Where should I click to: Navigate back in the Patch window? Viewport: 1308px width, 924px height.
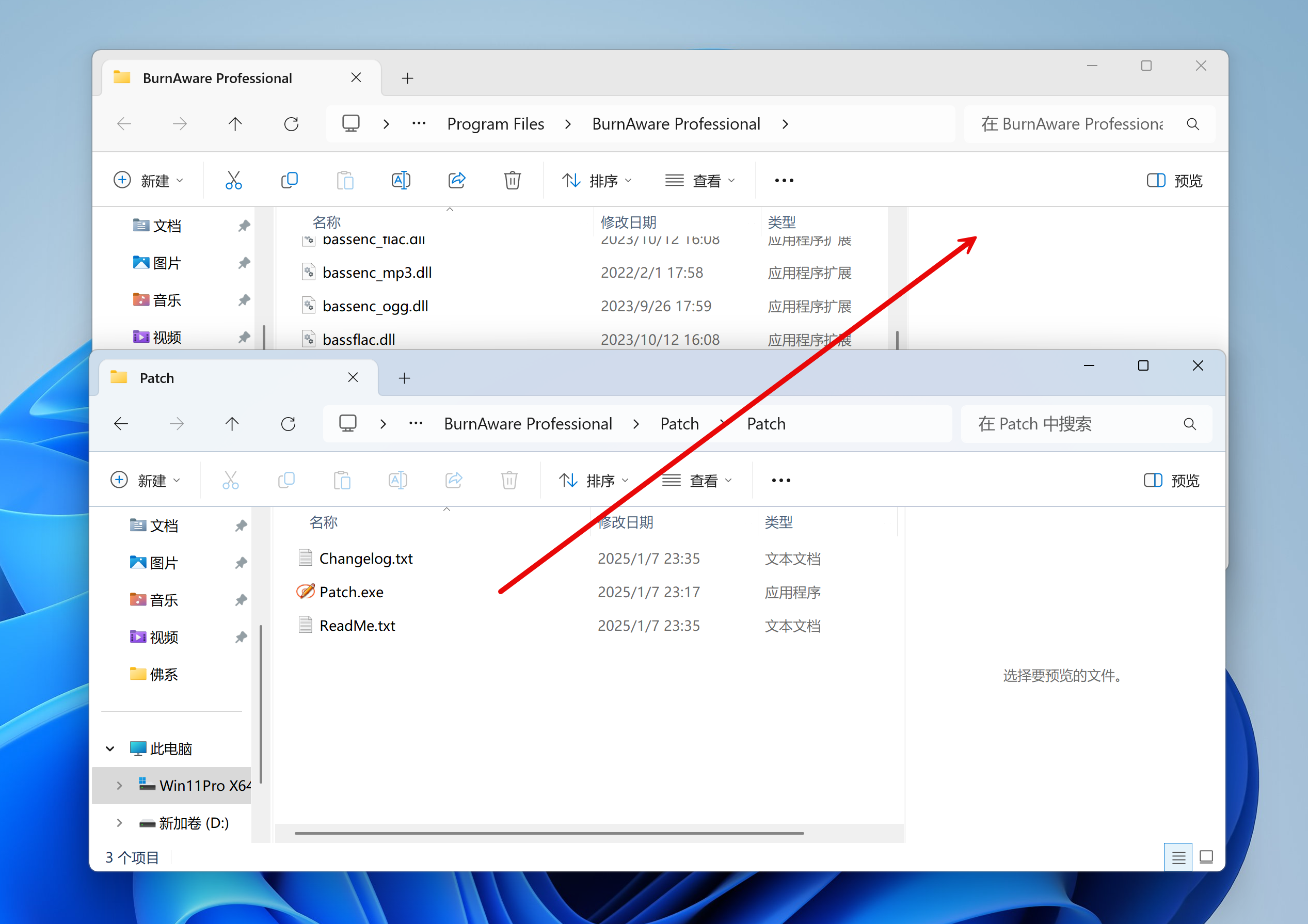pyautogui.click(x=121, y=424)
